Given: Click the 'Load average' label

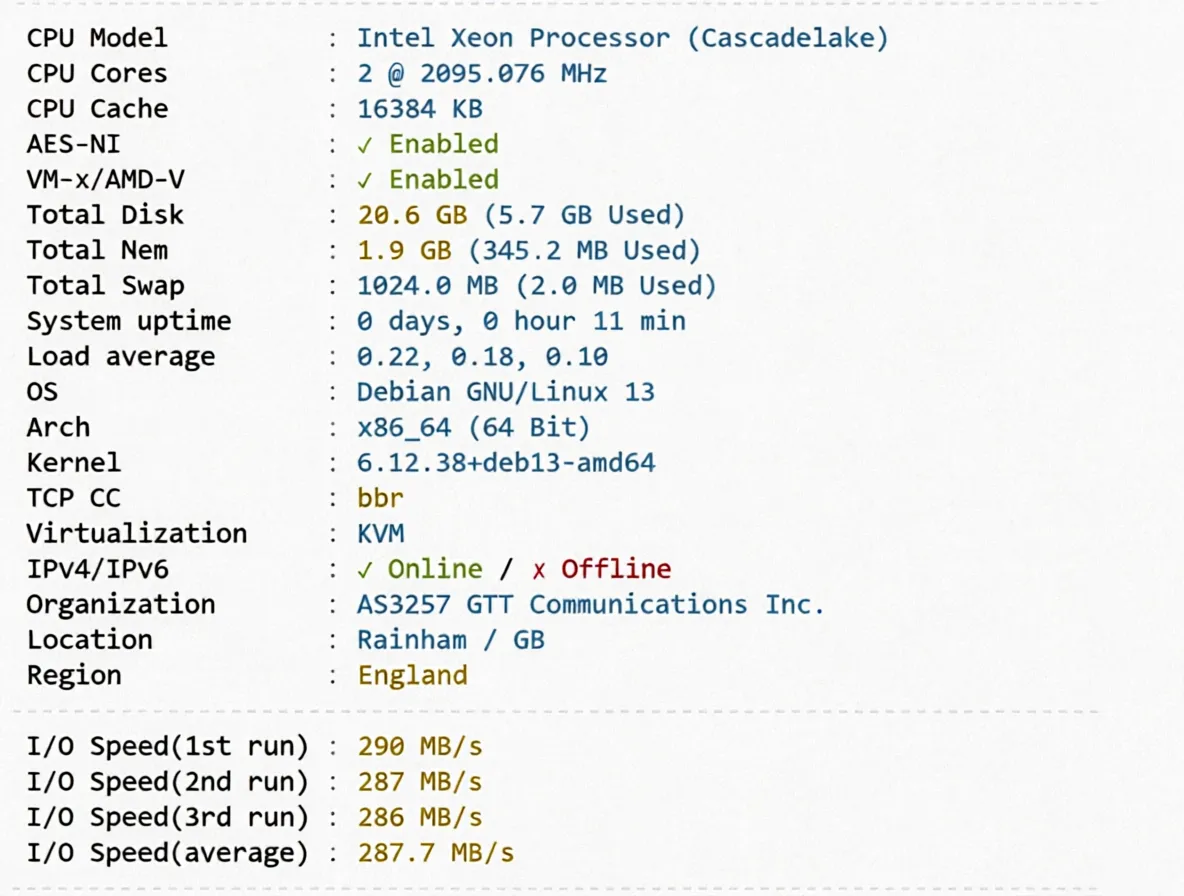Looking at the screenshot, I should [x=121, y=356].
